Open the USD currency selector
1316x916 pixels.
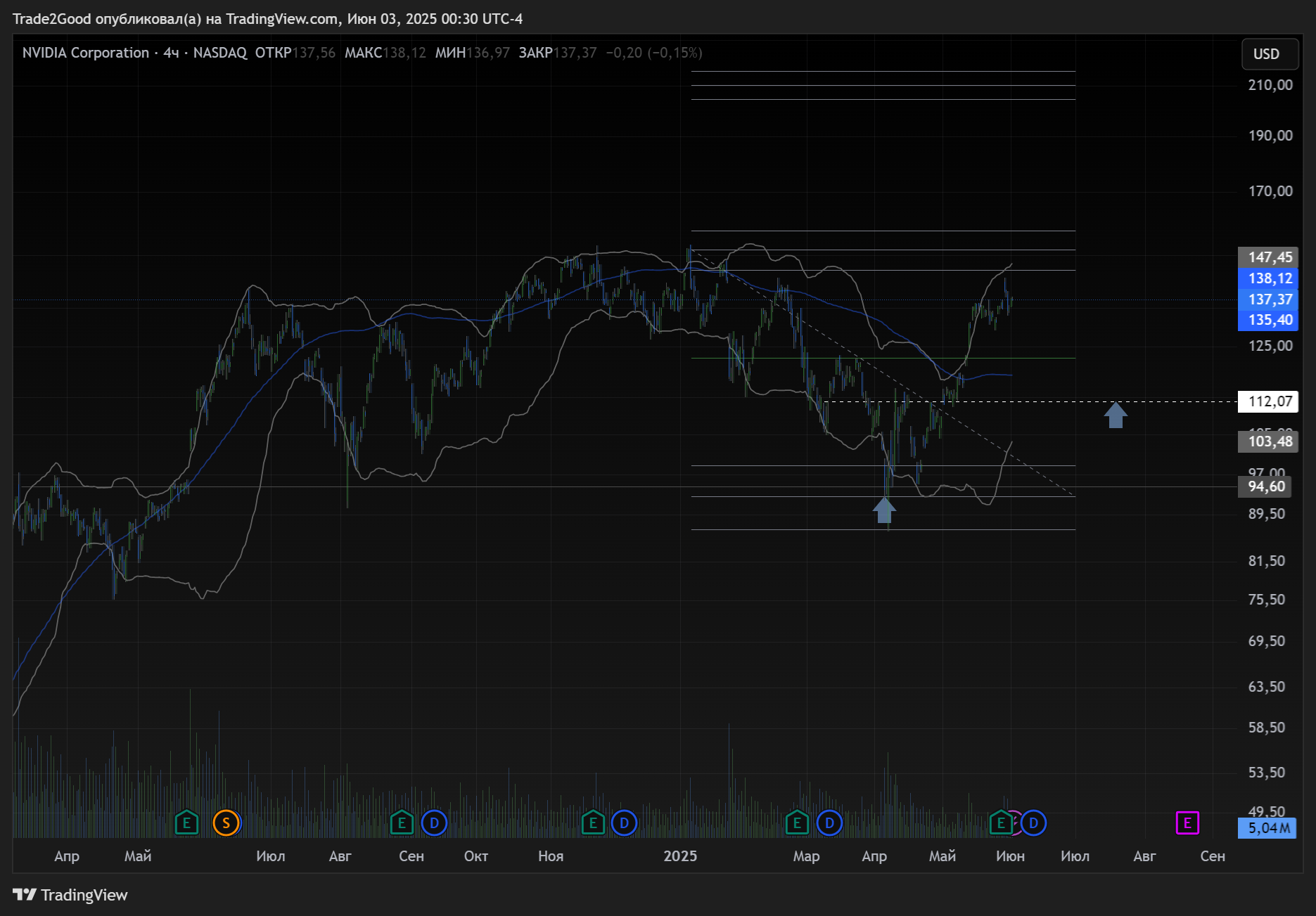click(x=1266, y=54)
